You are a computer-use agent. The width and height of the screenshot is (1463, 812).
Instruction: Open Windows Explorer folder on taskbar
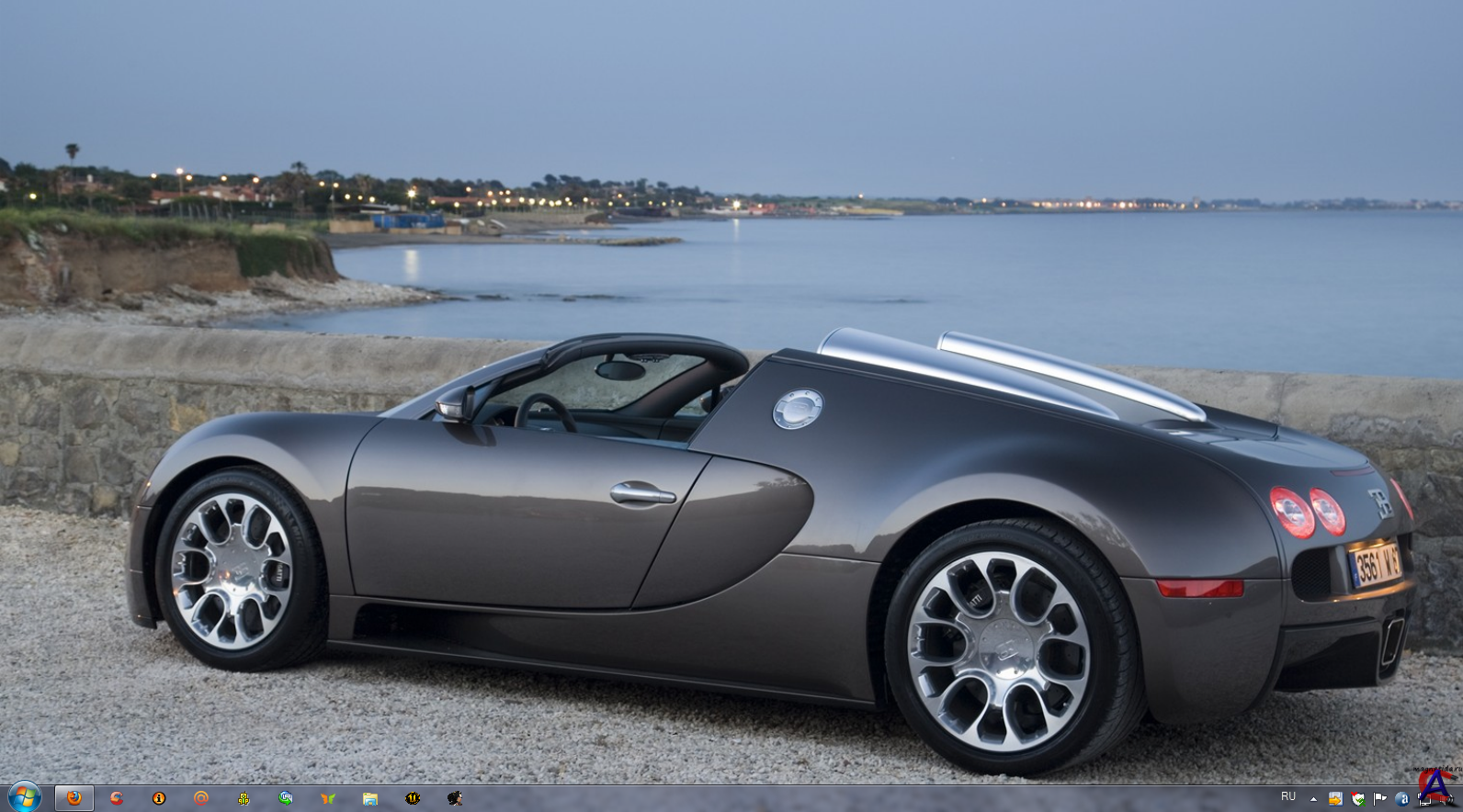tap(370, 798)
